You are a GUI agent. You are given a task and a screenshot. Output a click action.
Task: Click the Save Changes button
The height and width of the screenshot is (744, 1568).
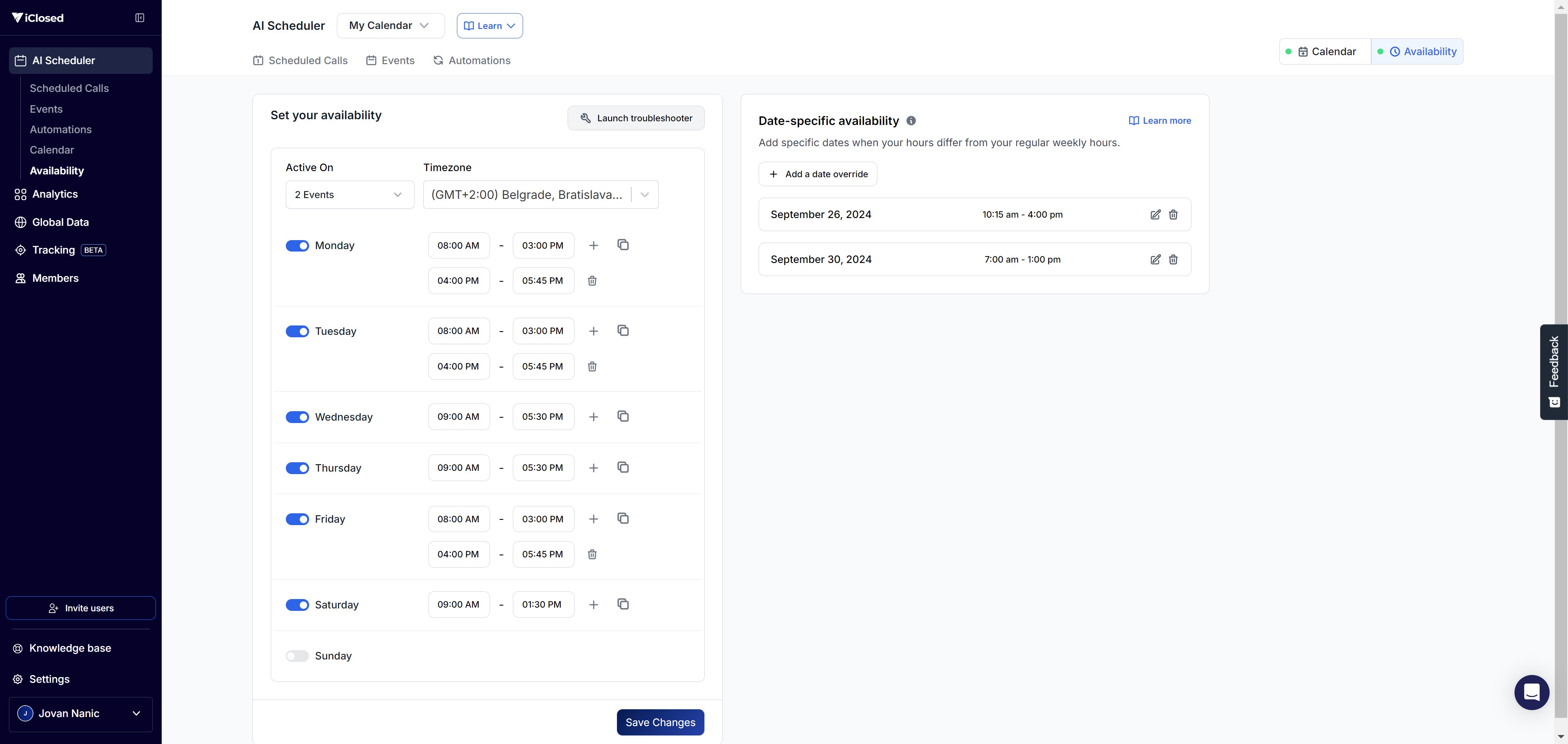660,722
